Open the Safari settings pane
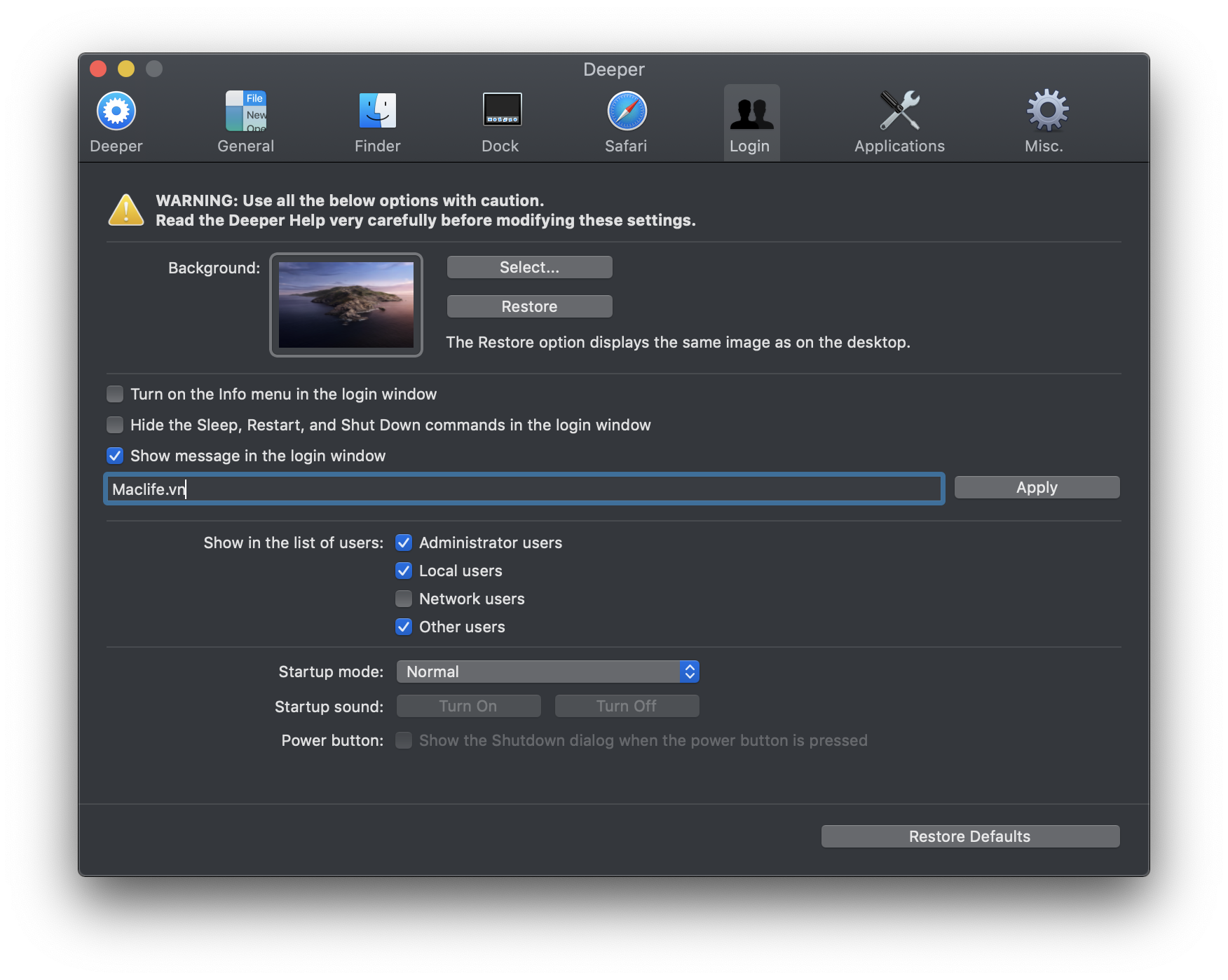The image size is (1228, 980). pyautogui.click(x=625, y=121)
